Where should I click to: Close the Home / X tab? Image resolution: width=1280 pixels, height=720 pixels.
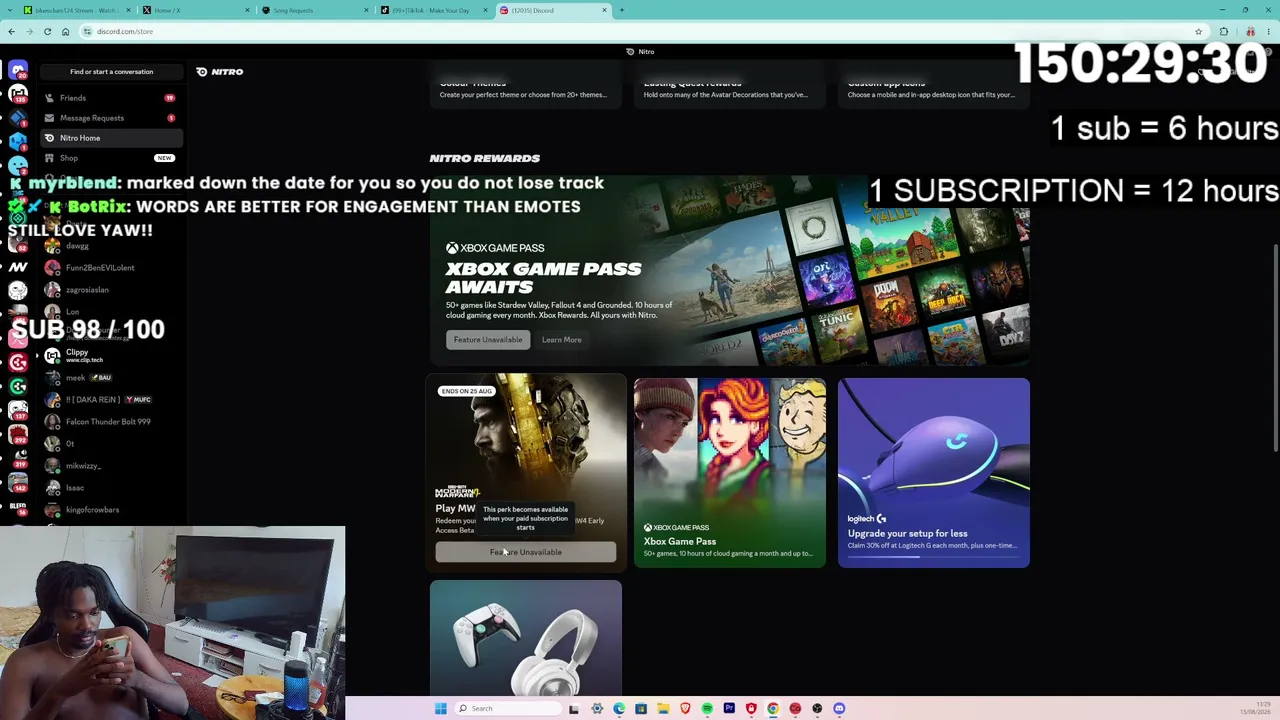coord(247,10)
